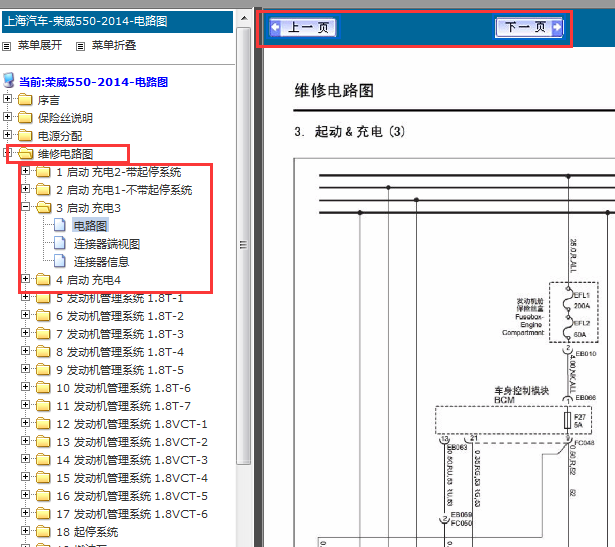Click folder icon of 4 启动 充电4

point(43,280)
